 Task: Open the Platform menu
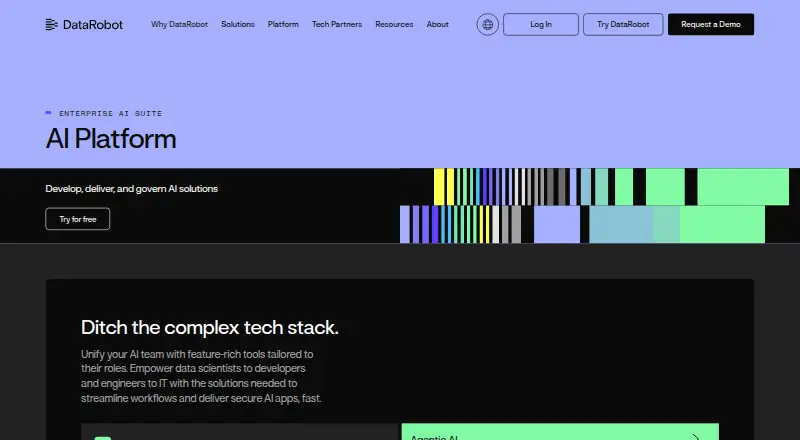(x=283, y=25)
